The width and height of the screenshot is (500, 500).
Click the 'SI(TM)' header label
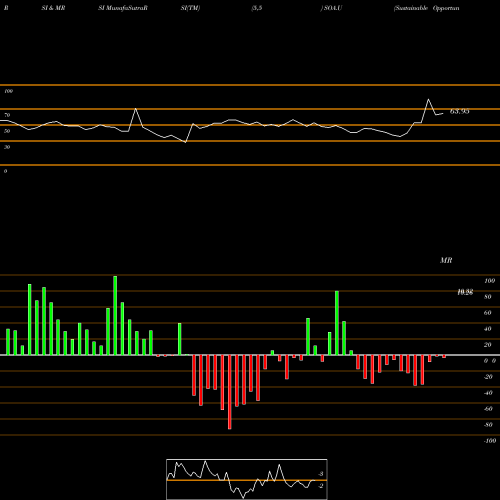(190, 8)
